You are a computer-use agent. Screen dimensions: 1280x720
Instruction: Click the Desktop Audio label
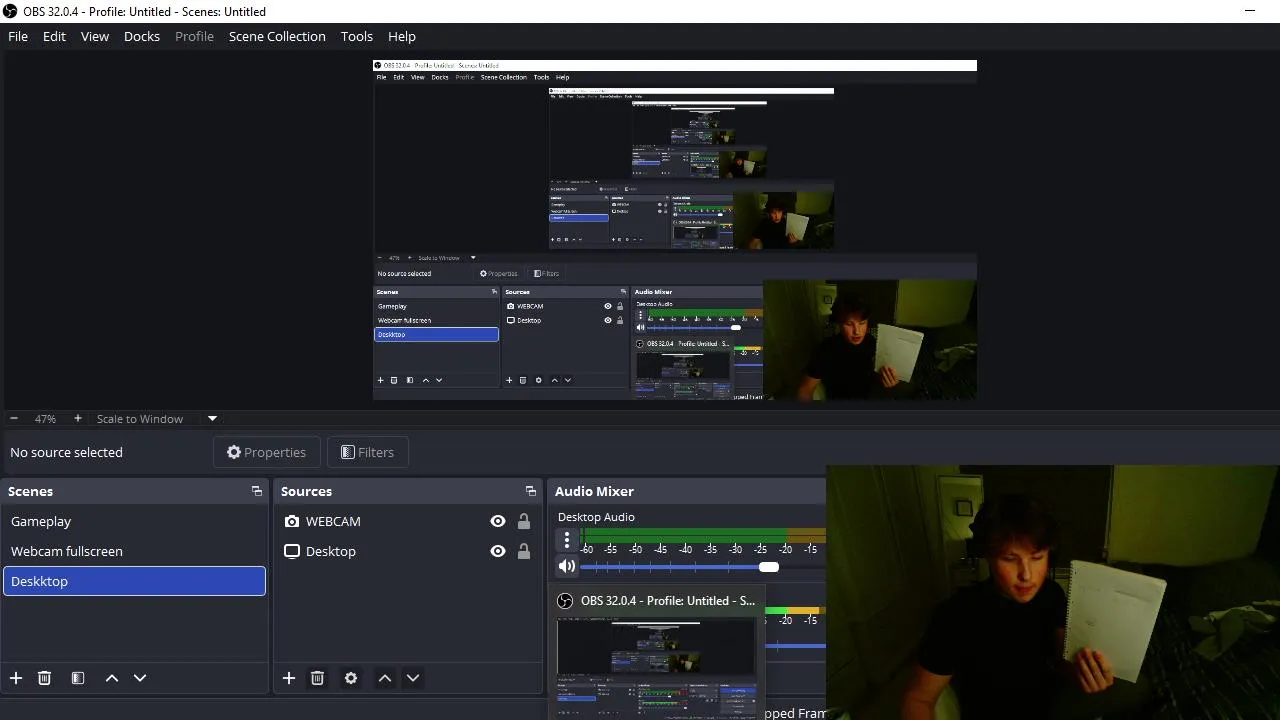596,517
